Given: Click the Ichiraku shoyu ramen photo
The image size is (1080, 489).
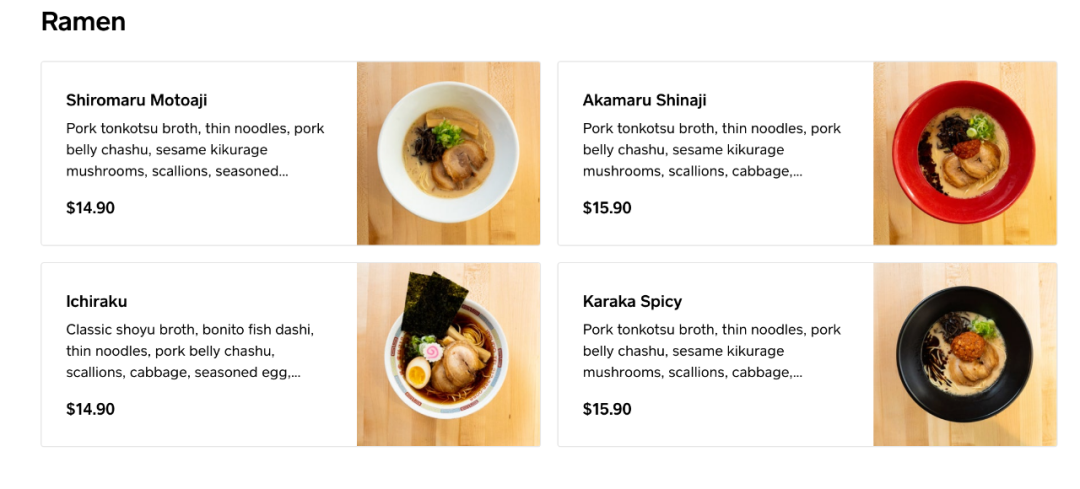Looking at the screenshot, I should [448, 354].
